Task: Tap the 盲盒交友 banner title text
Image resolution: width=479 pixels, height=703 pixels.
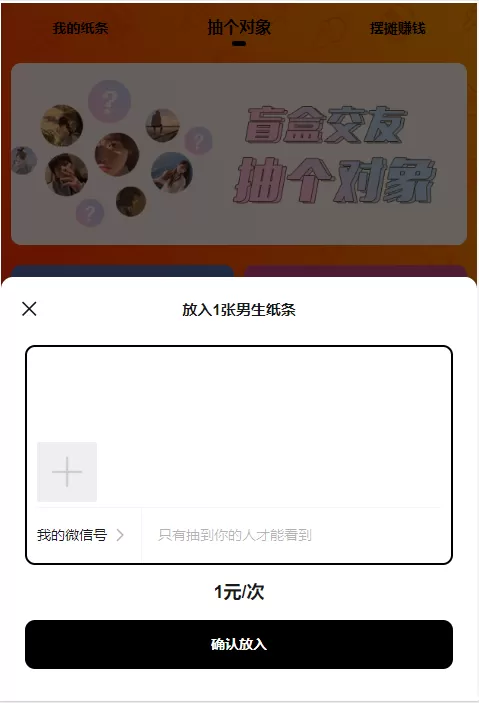Action: click(x=326, y=125)
